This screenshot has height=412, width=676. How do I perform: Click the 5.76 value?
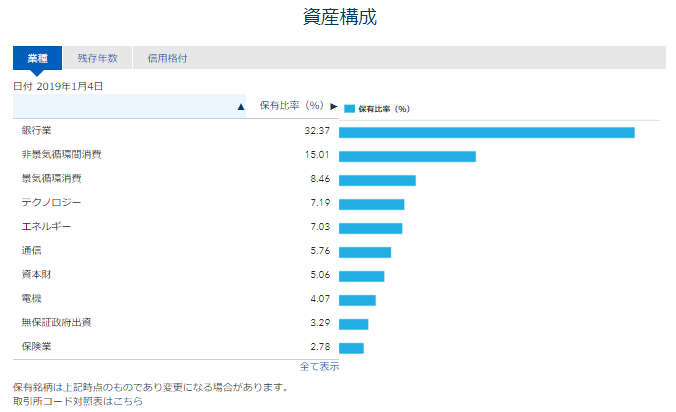pyautogui.click(x=320, y=250)
